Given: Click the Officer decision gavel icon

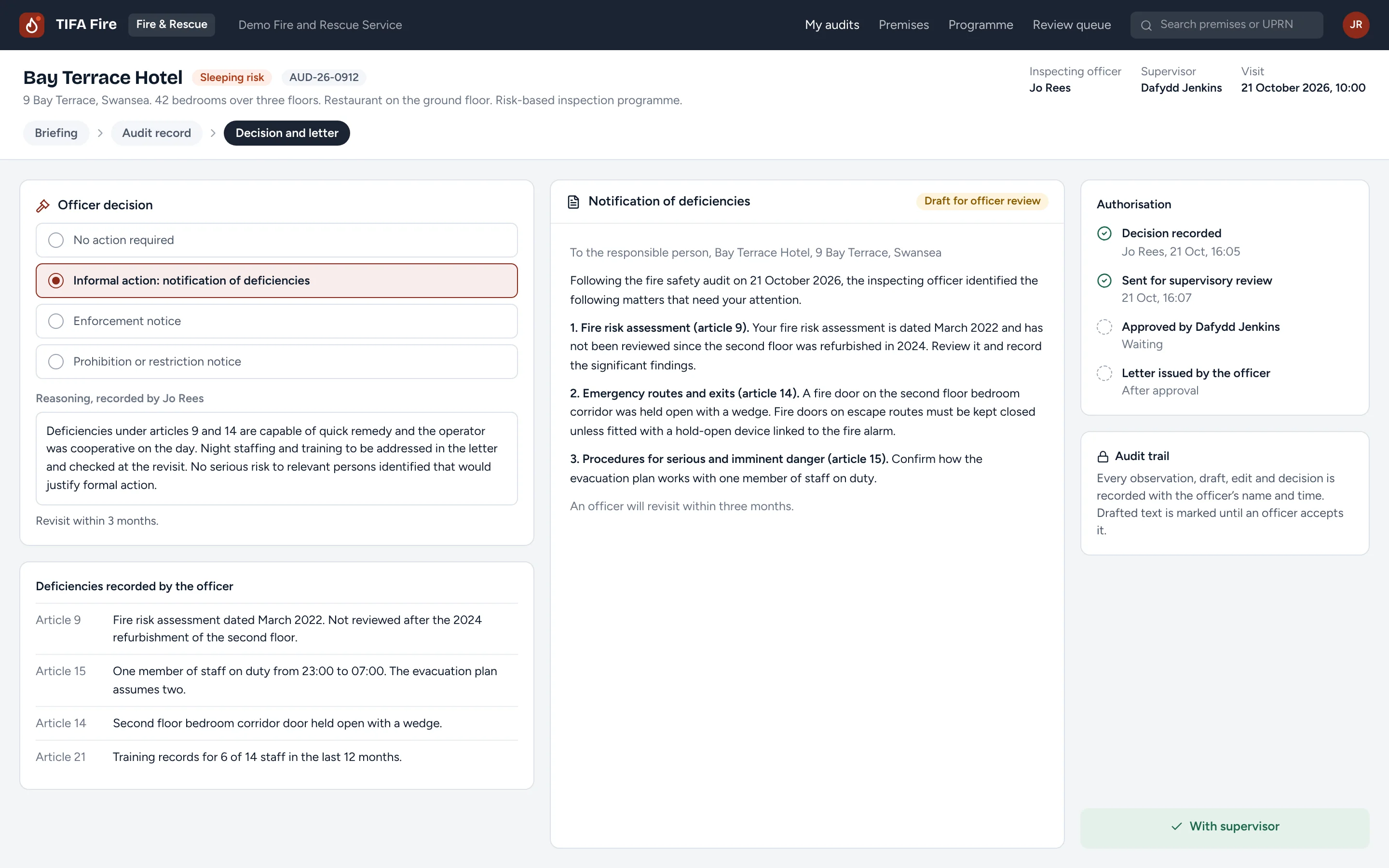Looking at the screenshot, I should (x=43, y=205).
